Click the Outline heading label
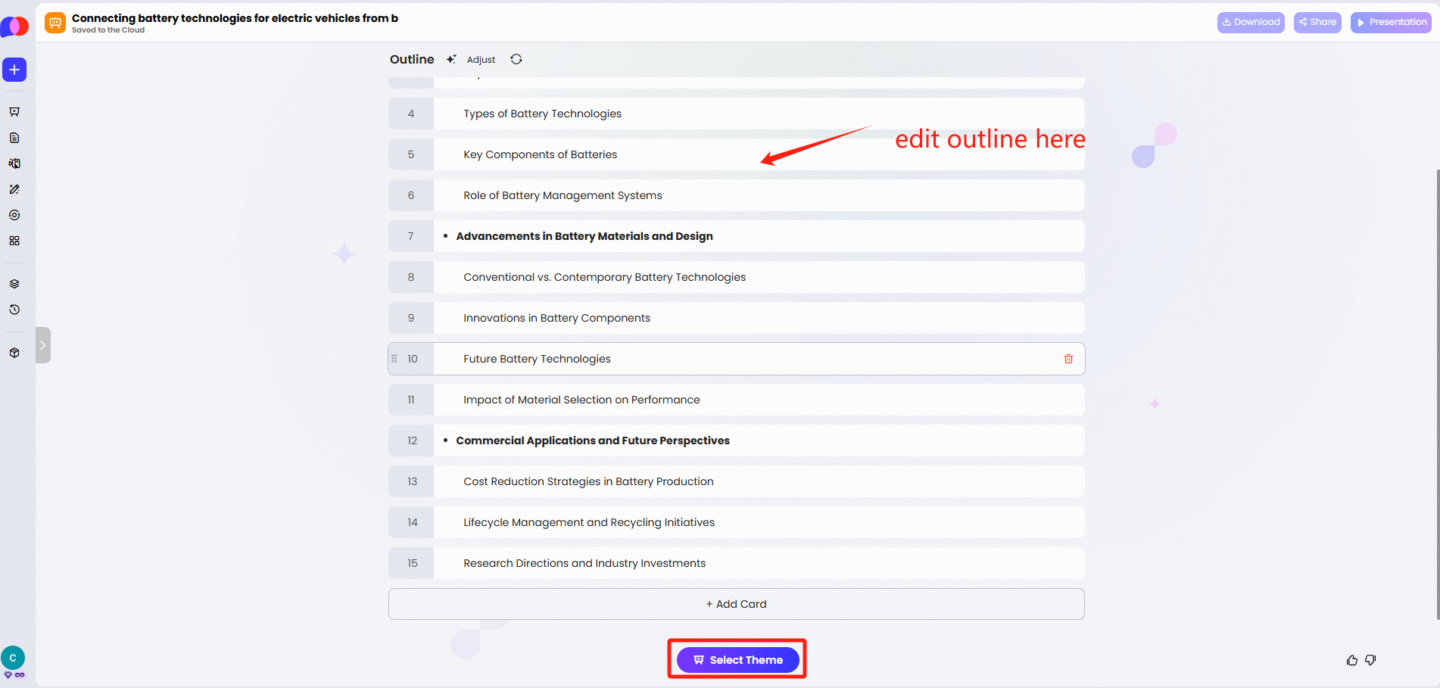 coord(412,59)
